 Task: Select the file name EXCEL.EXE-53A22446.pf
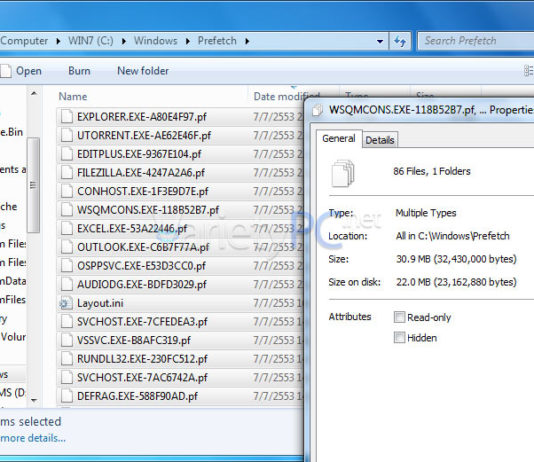coord(132,228)
